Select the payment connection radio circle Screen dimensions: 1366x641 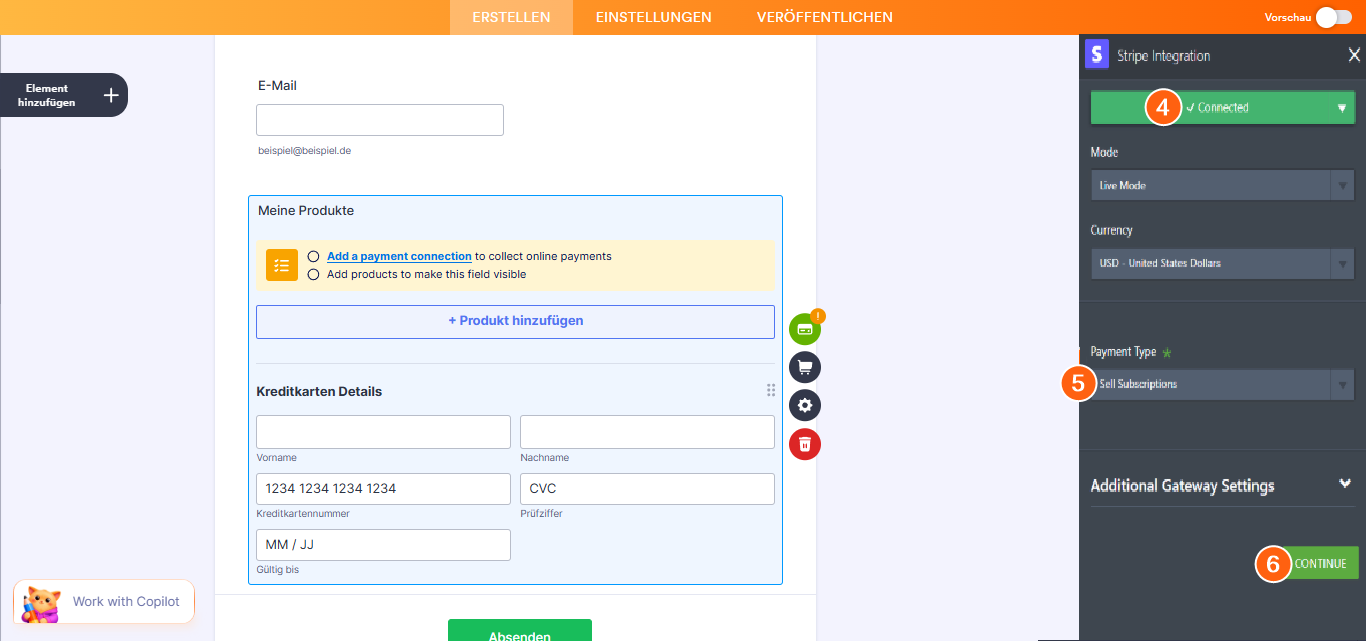tap(314, 256)
